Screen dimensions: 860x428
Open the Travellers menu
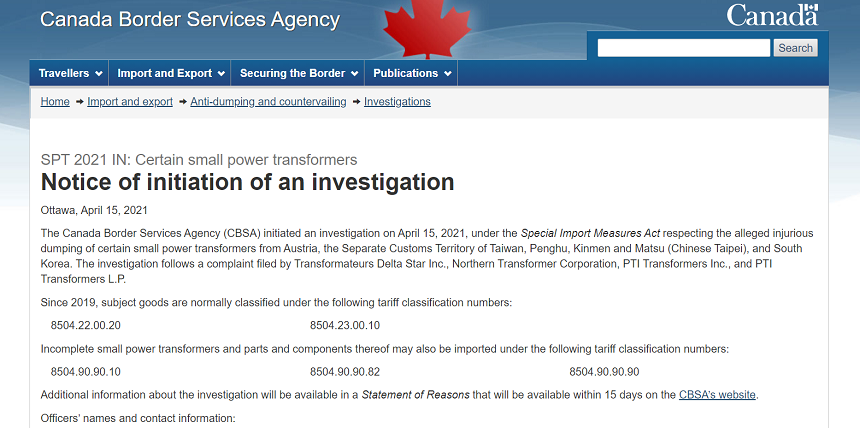coord(70,73)
